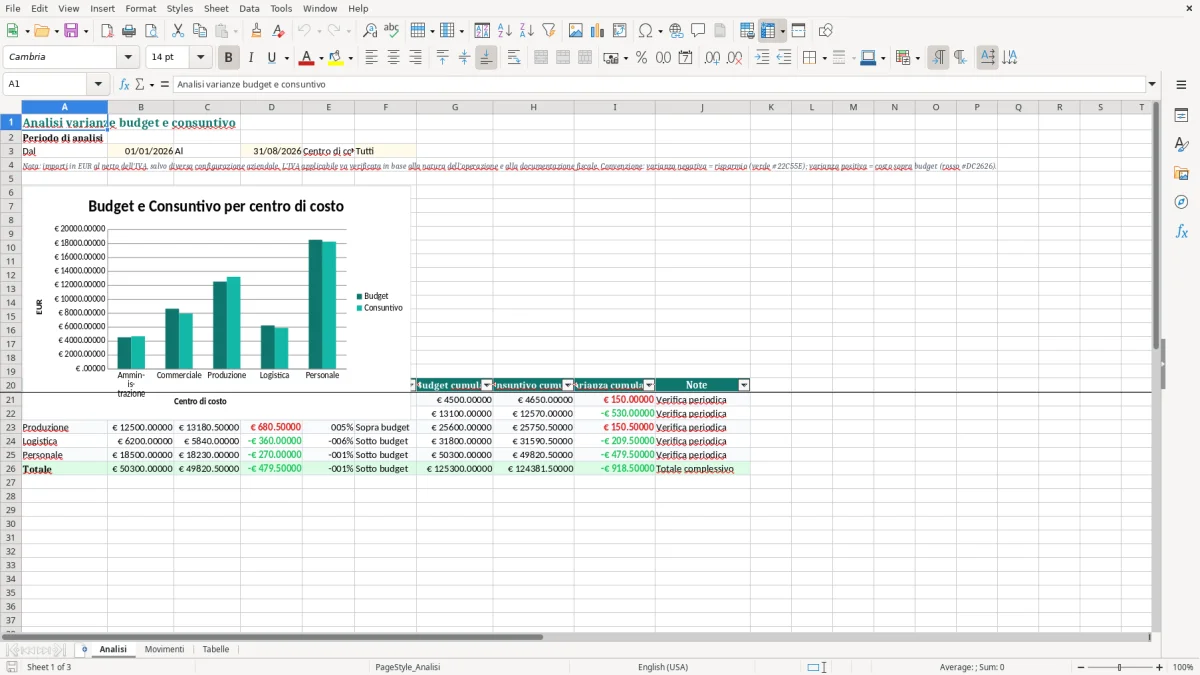Click Clear Direct Formatting icon
Screen dimensions: 1200x675
point(279,31)
